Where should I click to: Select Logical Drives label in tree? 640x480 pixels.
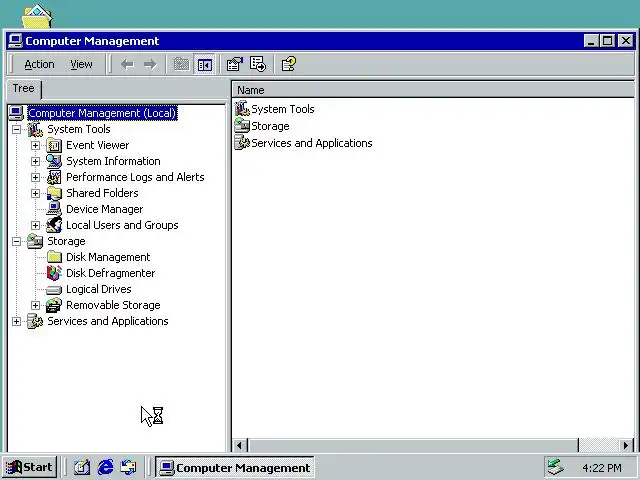(x=99, y=289)
